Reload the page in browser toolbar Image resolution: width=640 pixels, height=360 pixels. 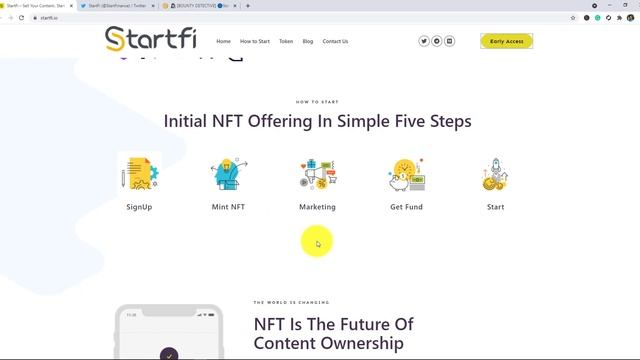tap(22, 18)
